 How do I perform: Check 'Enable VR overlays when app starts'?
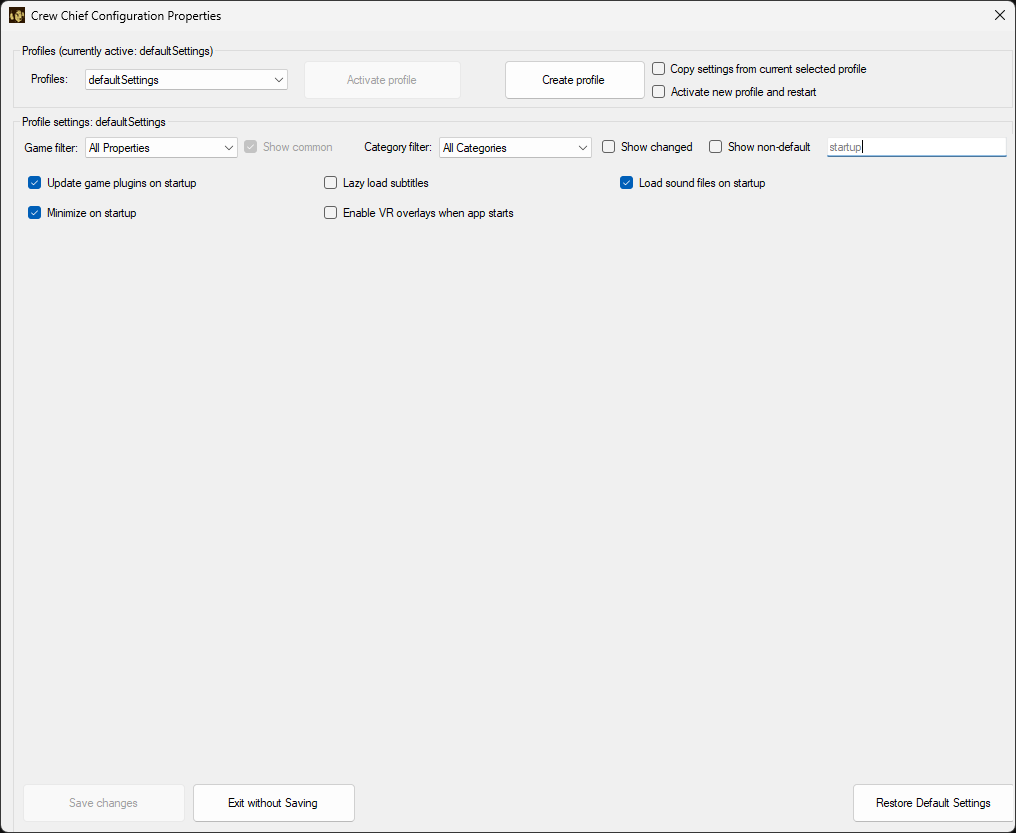tap(330, 212)
